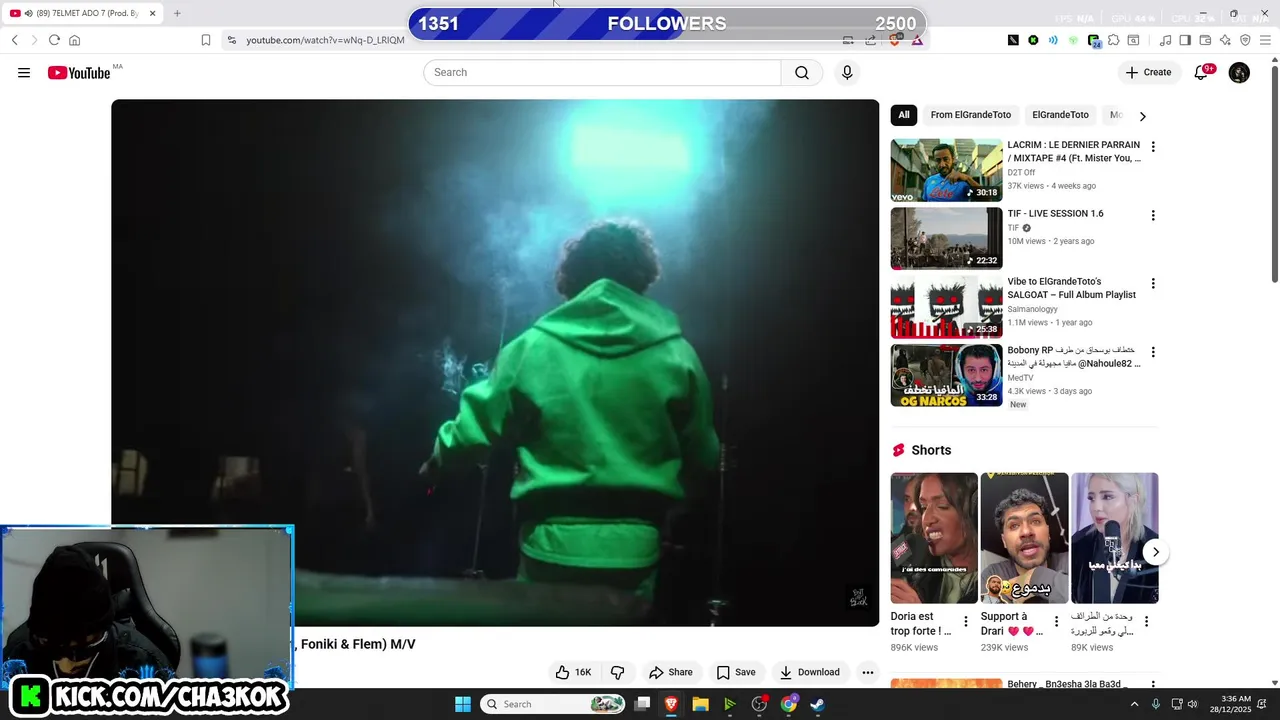Open File Explorer from taskbar
Screen dimensions: 1280x720
click(700, 704)
